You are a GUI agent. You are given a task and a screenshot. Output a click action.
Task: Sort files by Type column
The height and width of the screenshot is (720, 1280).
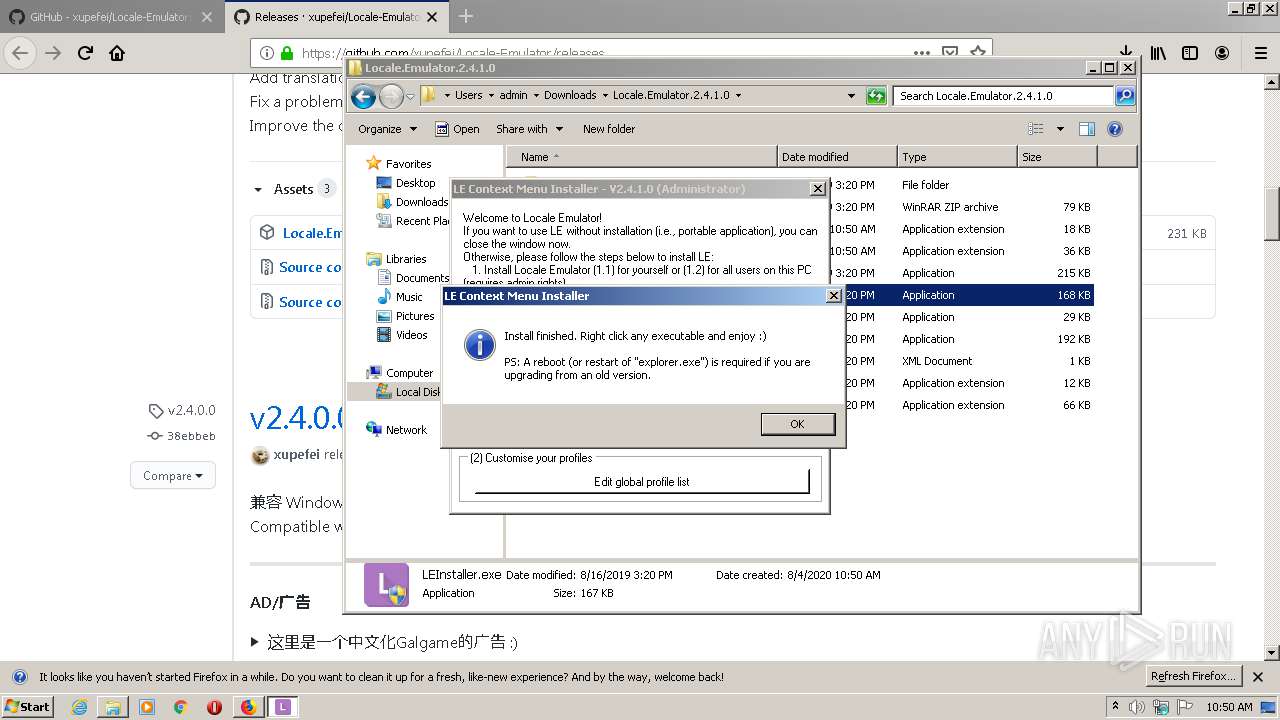pyautogui.click(x=957, y=157)
